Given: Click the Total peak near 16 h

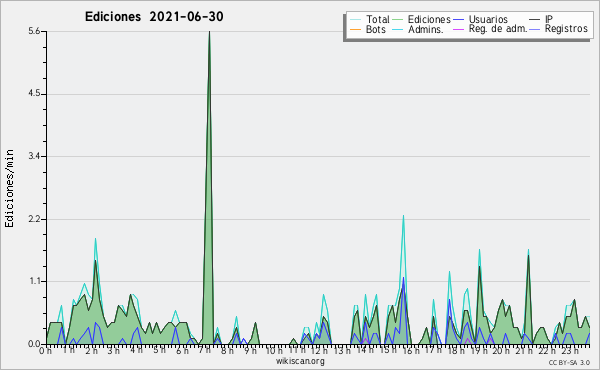Looking at the screenshot, I should (x=403, y=216).
